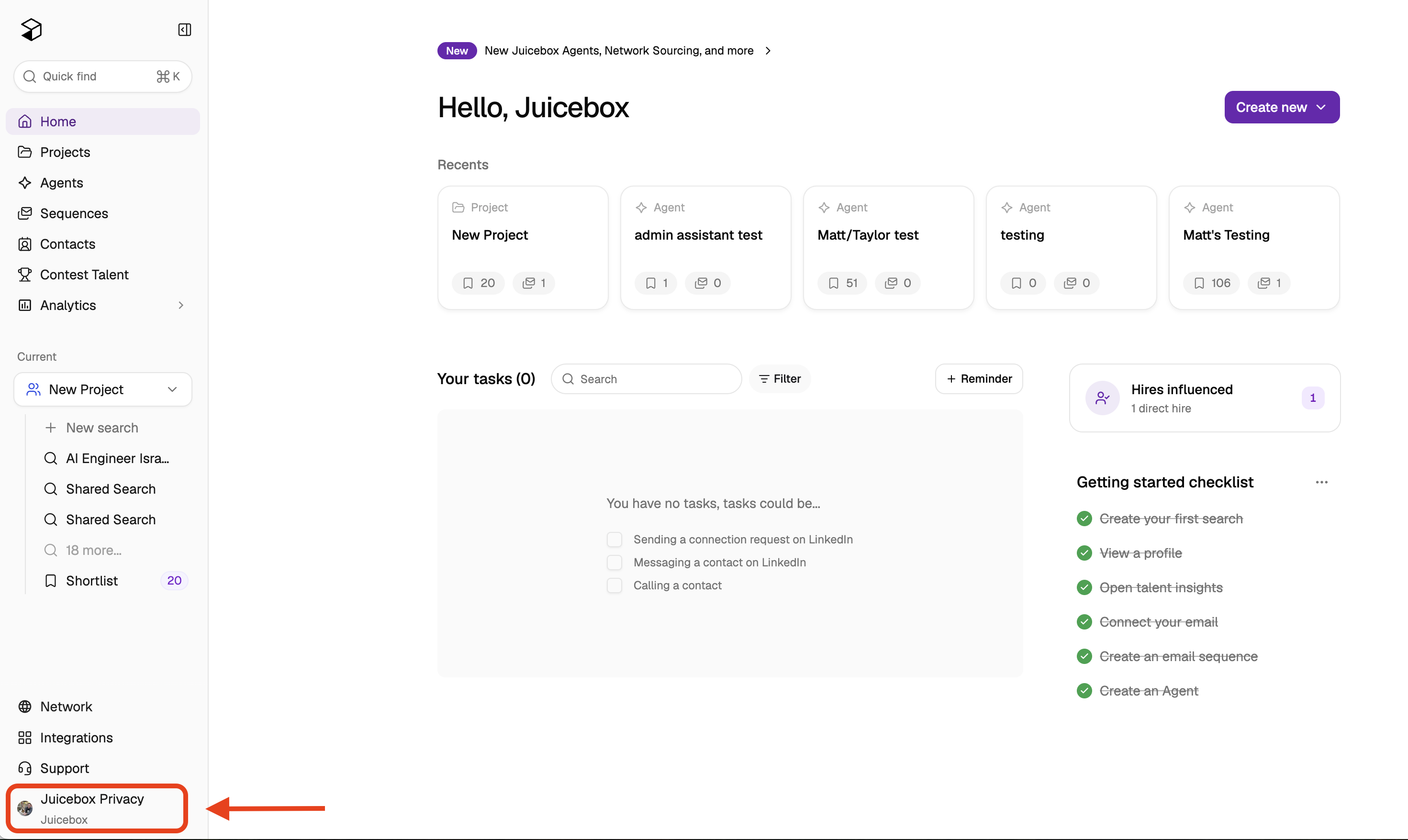
Task: Click New Project card bookmark count
Action: (479, 283)
